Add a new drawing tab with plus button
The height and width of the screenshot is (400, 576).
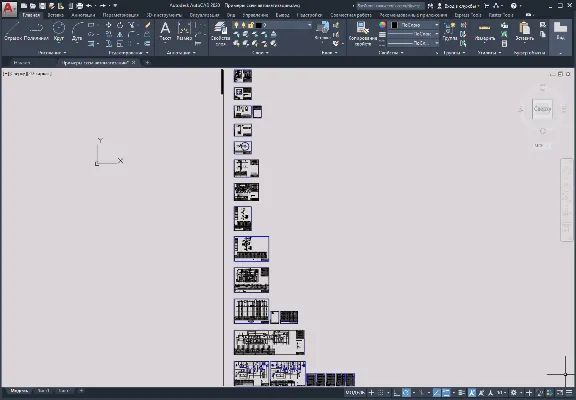coord(147,63)
